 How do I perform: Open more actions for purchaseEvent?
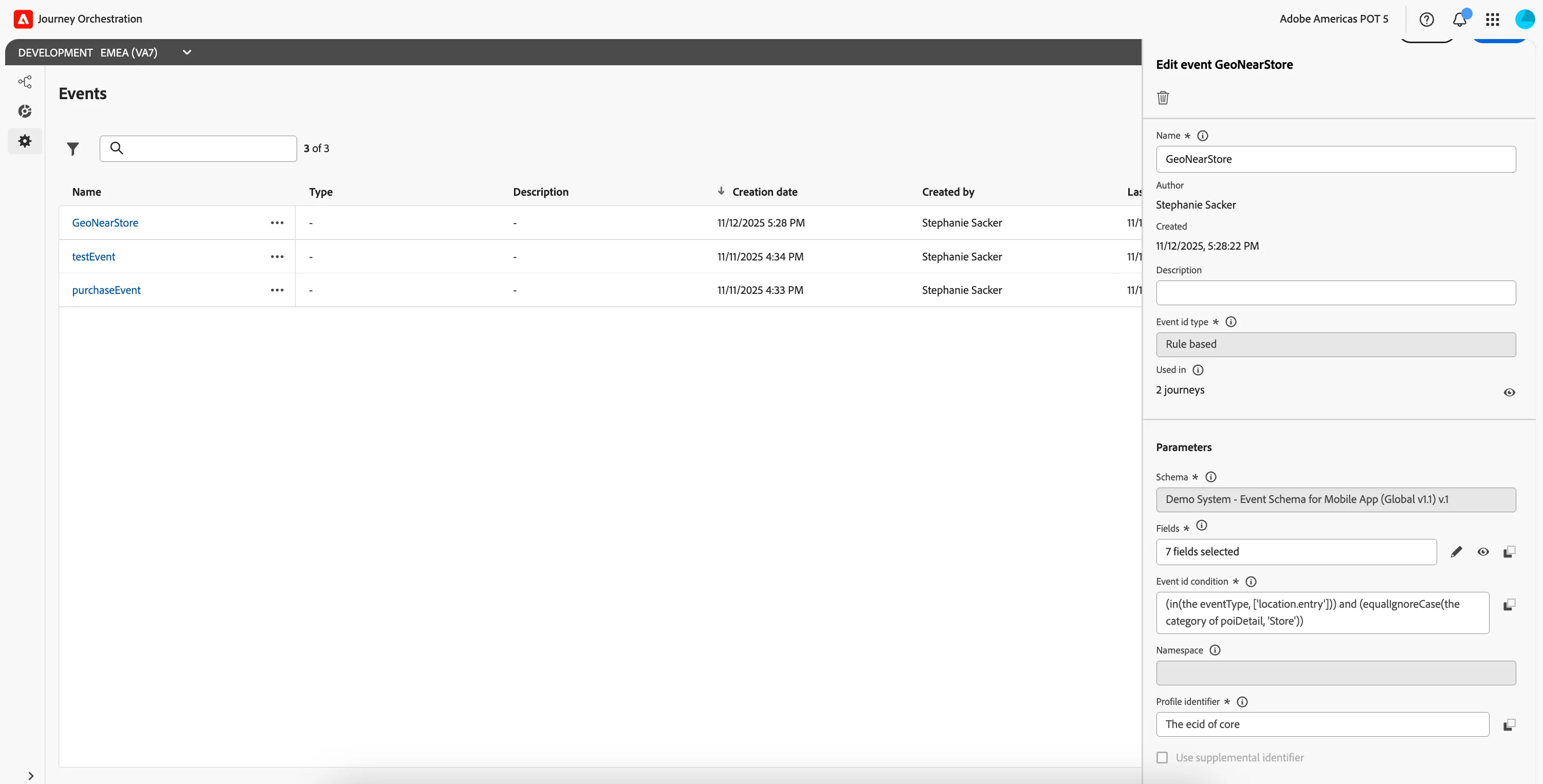point(277,290)
